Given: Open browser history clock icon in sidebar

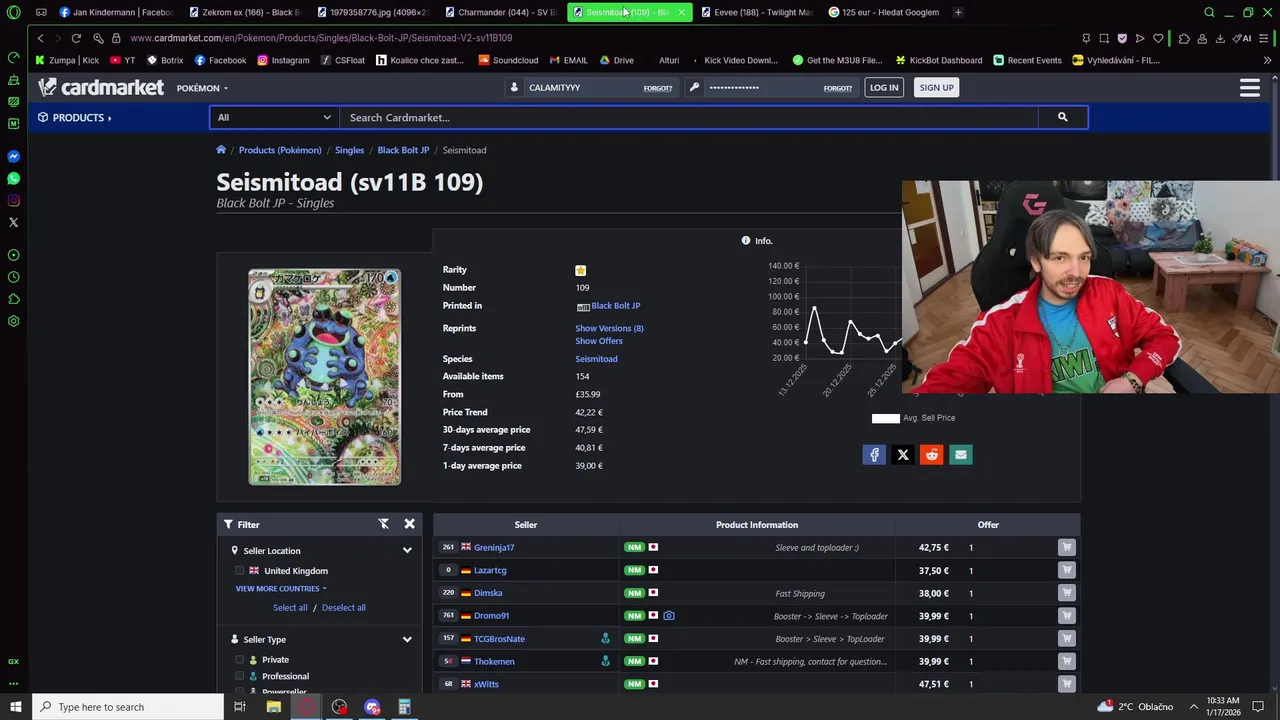Looking at the screenshot, I should click(x=13, y=277).
